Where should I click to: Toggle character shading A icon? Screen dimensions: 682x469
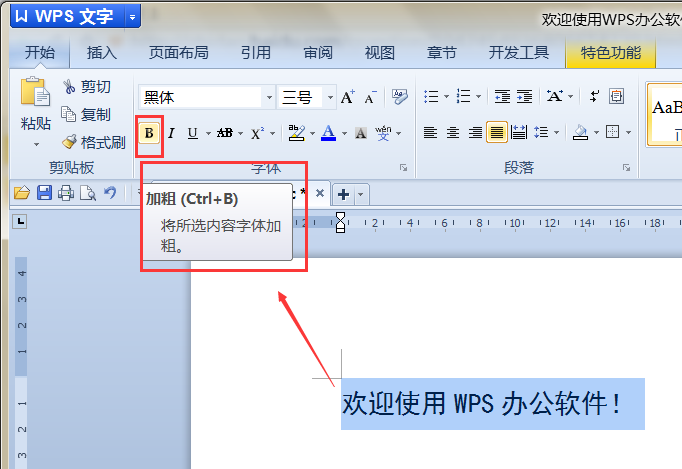pos(361,133)
